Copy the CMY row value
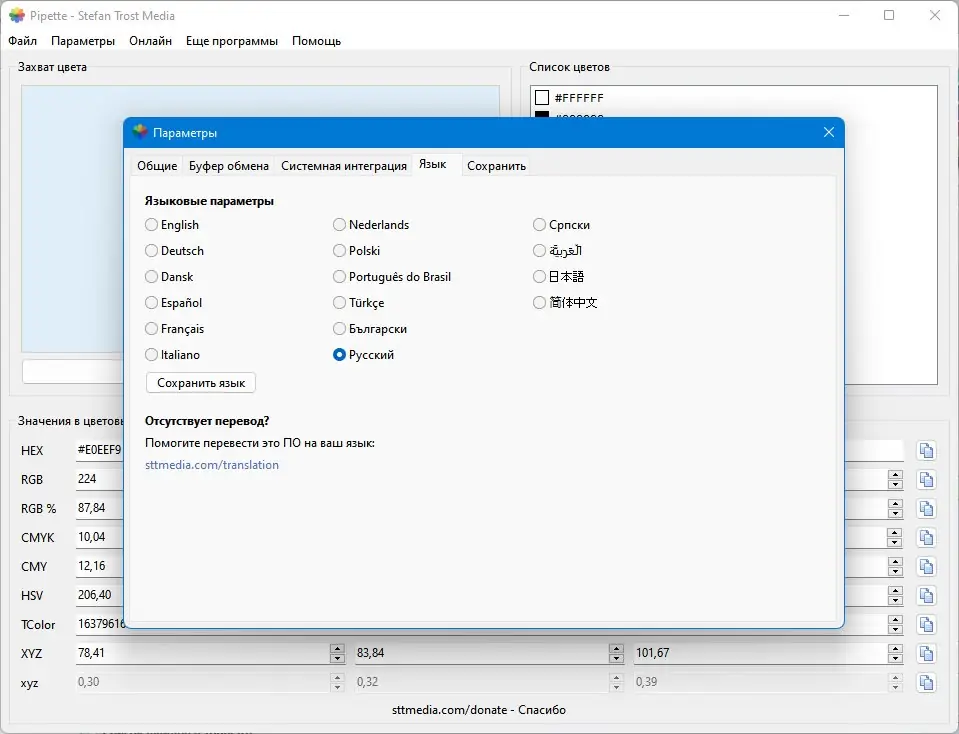Screen dimensions: 959x734 (x=927, y=567)
